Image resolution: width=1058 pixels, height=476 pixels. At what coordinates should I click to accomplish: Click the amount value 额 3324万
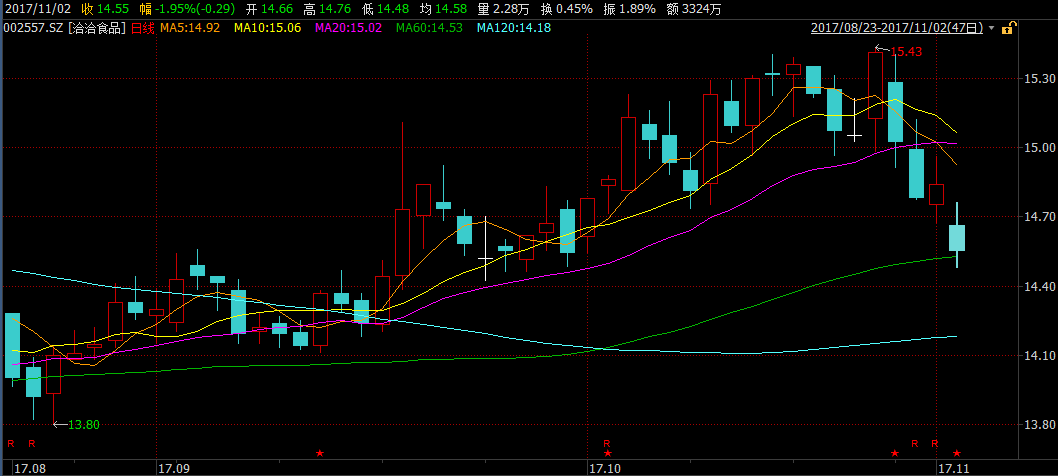click(694, 9)
